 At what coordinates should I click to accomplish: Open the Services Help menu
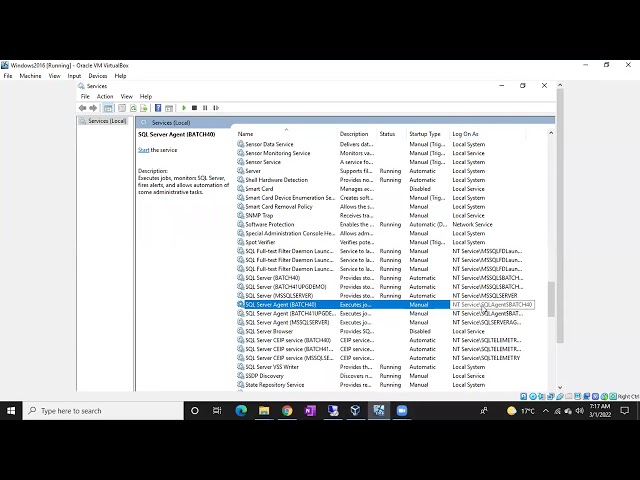pyautogui.click(x=146, y=96)
